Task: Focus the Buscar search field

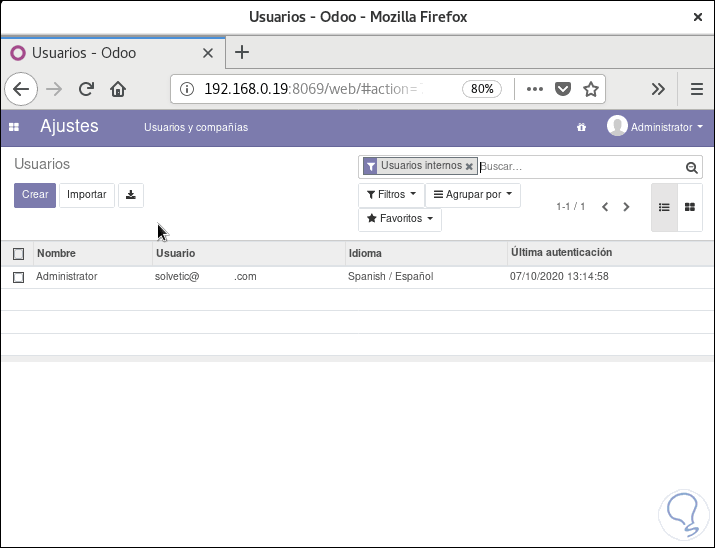Action: (x=580, y=167)
